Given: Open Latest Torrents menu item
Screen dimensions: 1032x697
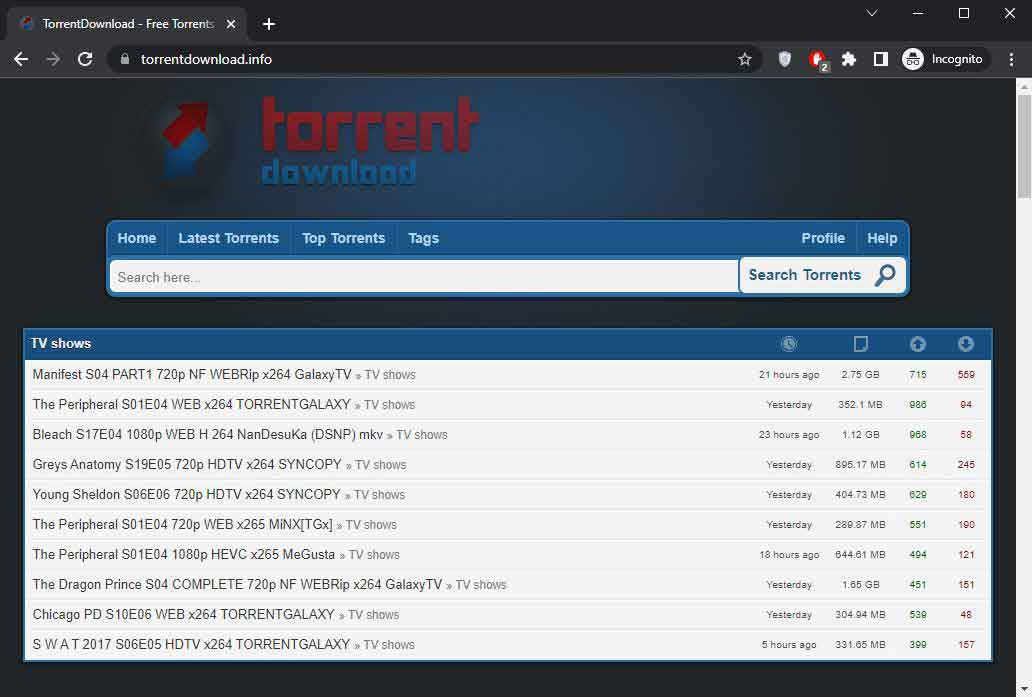Looking at the screenshot, I should (x=228, y=238).
